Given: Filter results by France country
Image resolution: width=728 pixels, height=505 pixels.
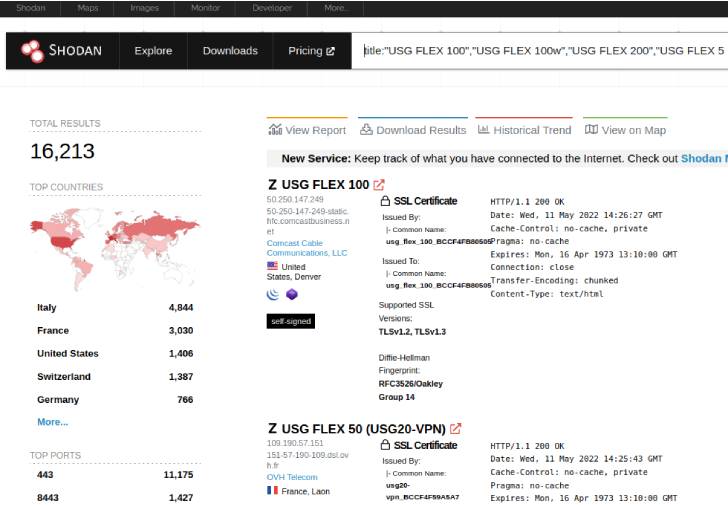Looking at the screenshot, I should coord(115,330).
